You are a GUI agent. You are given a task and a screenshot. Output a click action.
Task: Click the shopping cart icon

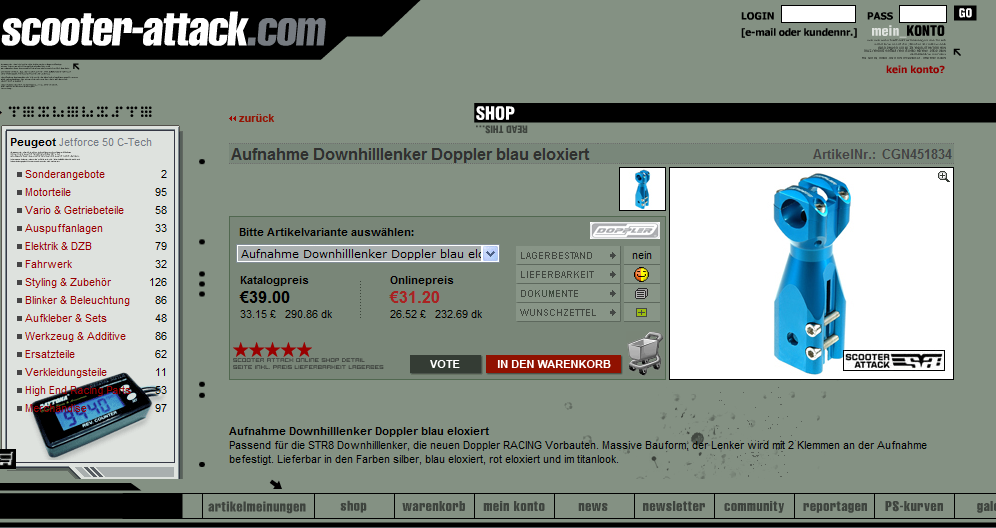pyautogui.click(x=644, y=353)
